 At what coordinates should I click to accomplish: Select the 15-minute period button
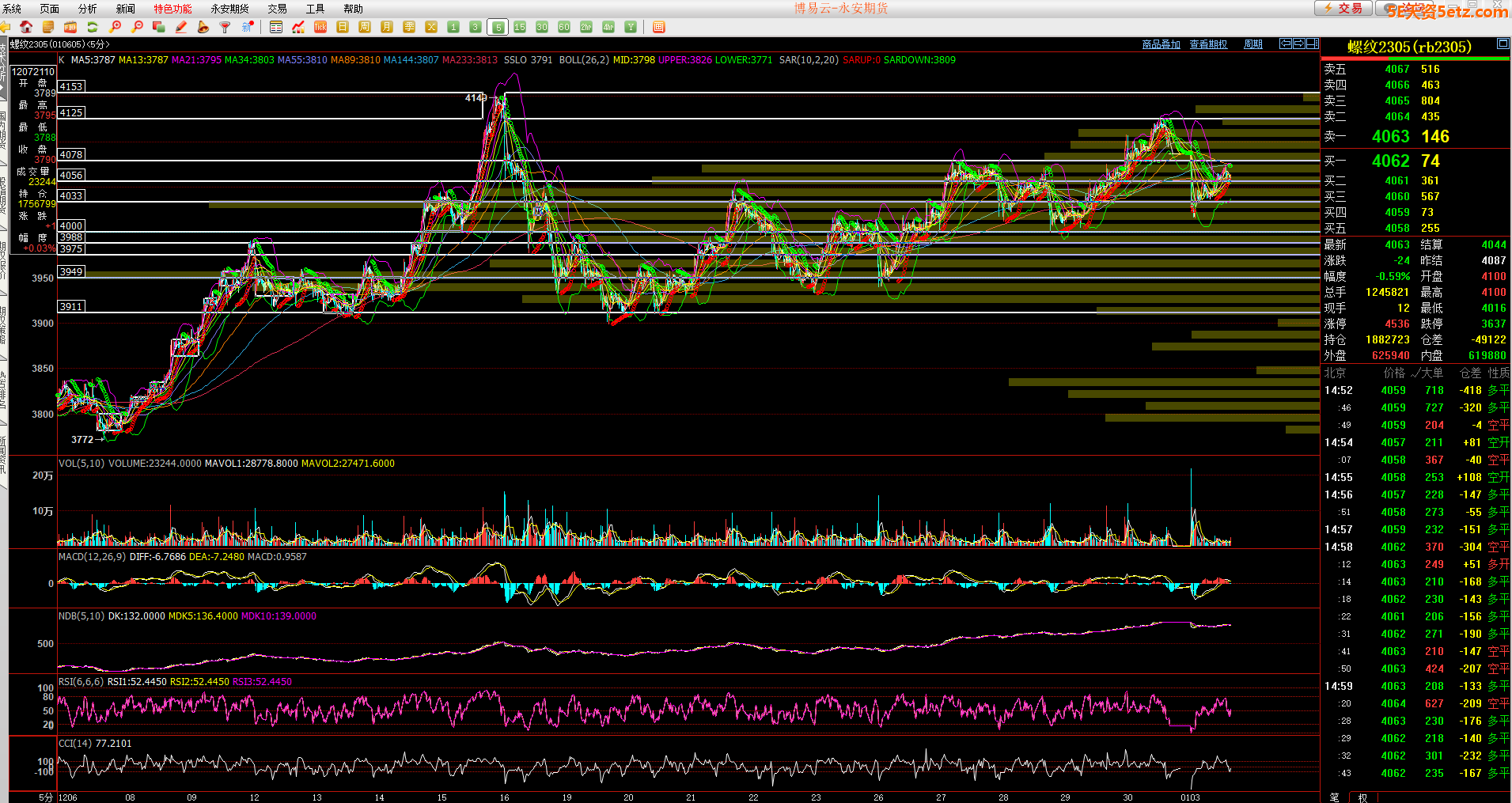[x=520, y=27]
